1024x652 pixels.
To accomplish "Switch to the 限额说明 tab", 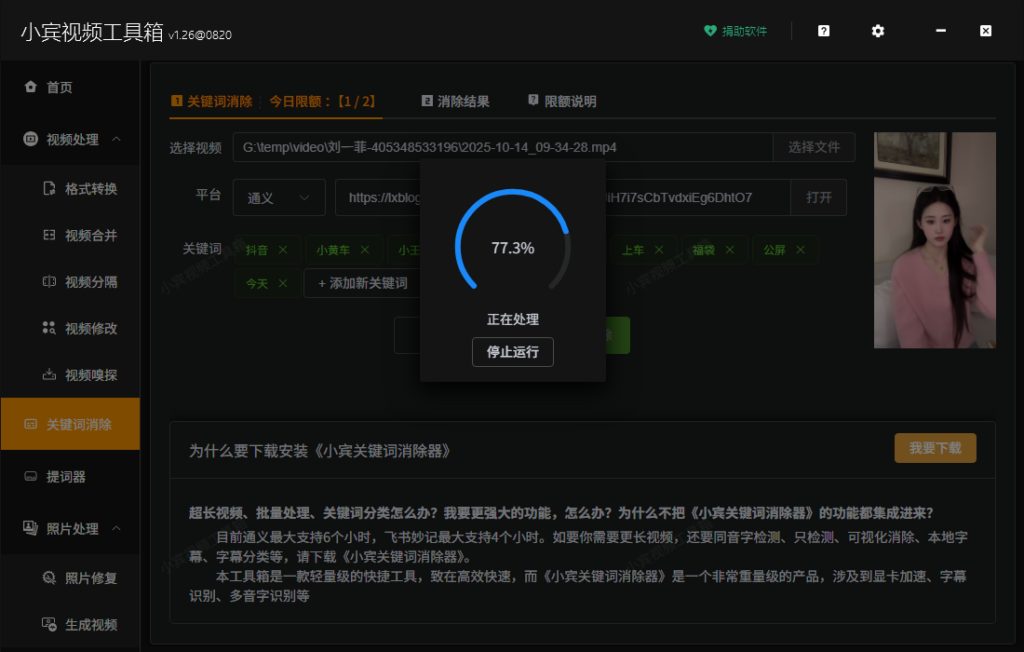I will pyautogui.click(x=562, y=101).
